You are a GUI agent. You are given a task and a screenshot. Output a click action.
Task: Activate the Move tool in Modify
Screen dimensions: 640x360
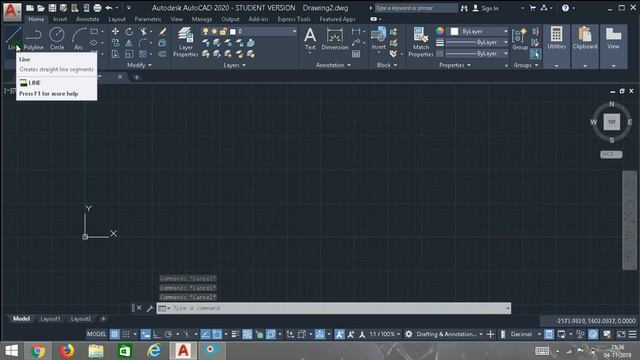pos(116,31)
